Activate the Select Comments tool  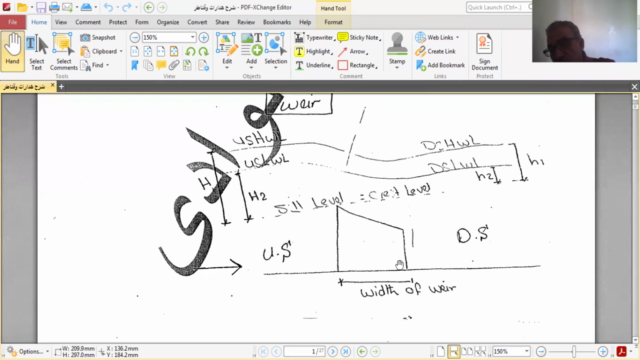63,52
